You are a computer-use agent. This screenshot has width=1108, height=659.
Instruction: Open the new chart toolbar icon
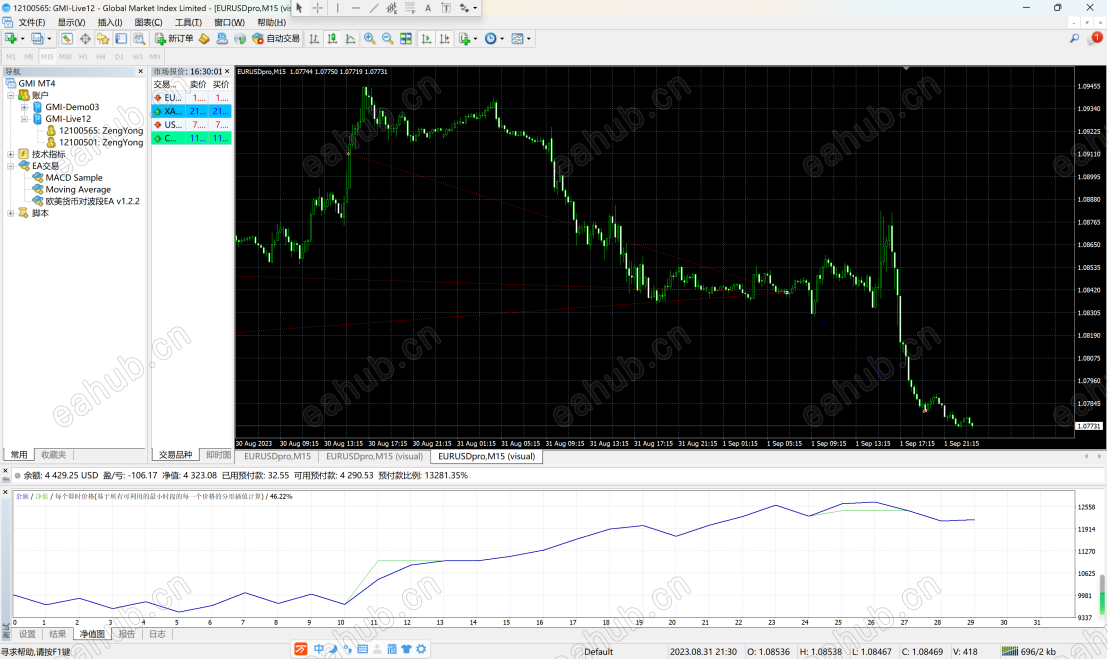(x=11, y=39)
